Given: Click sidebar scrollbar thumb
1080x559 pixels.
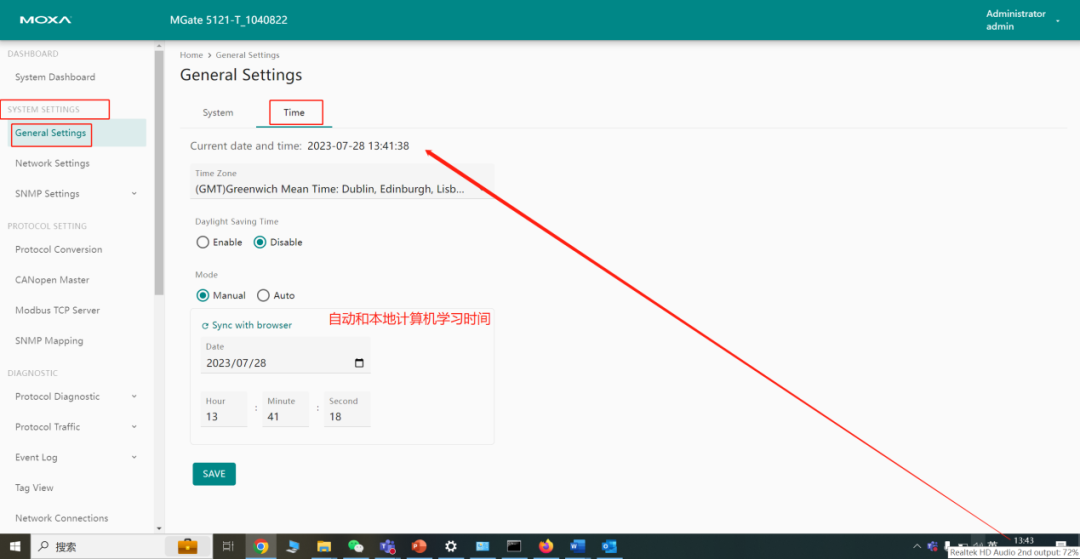Looking at the screenshot, I should [x=159, y=173].
